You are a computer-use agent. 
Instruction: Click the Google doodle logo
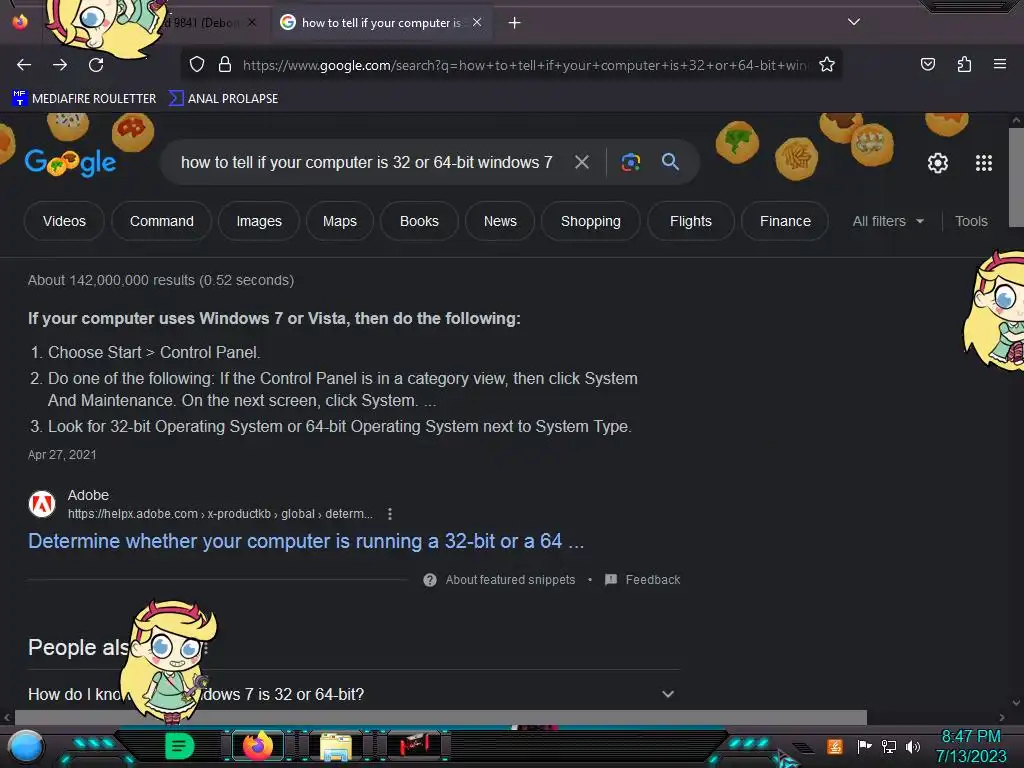click(71, 162)
